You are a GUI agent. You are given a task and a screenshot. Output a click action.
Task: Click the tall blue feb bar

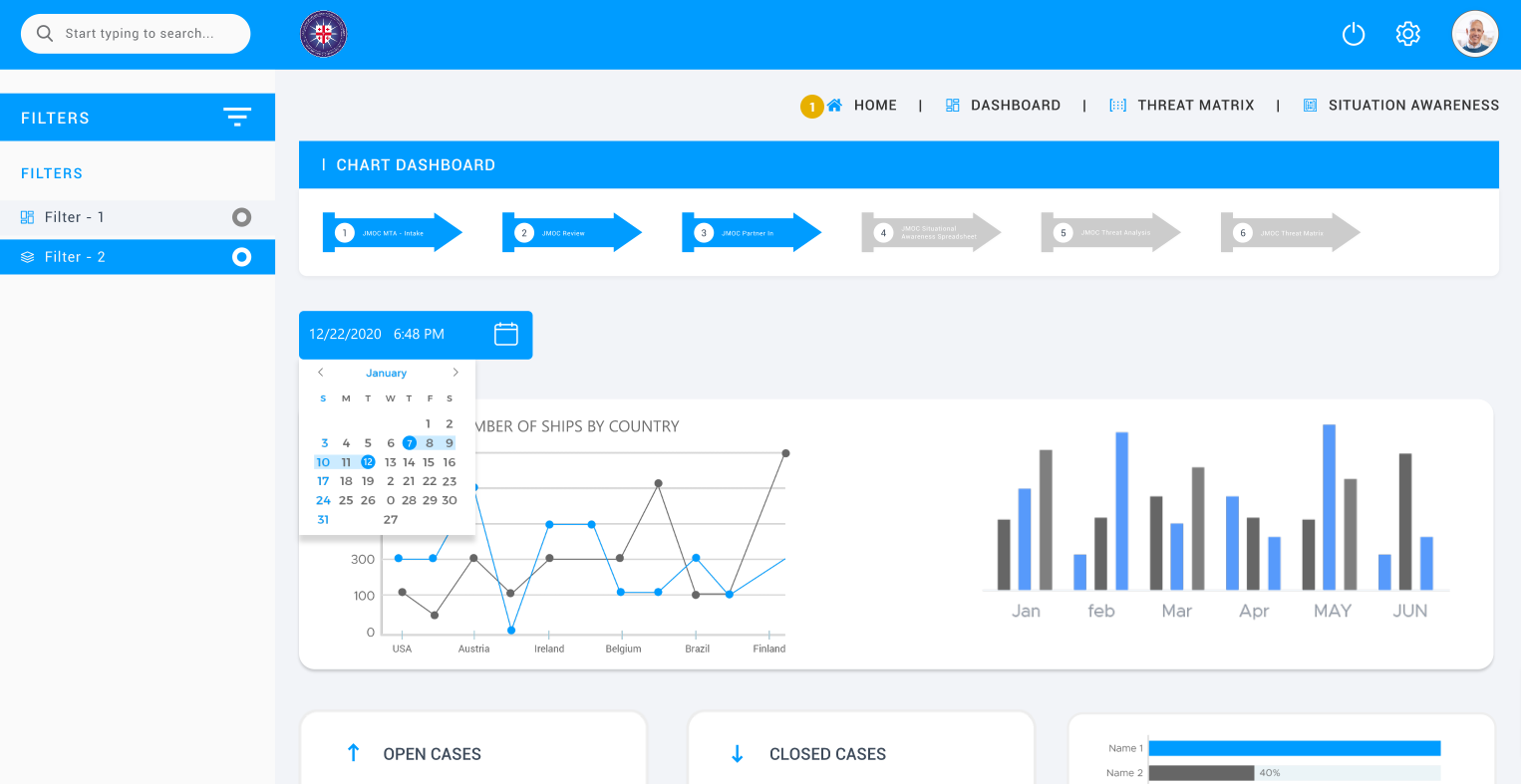(x=1121, y=511)
